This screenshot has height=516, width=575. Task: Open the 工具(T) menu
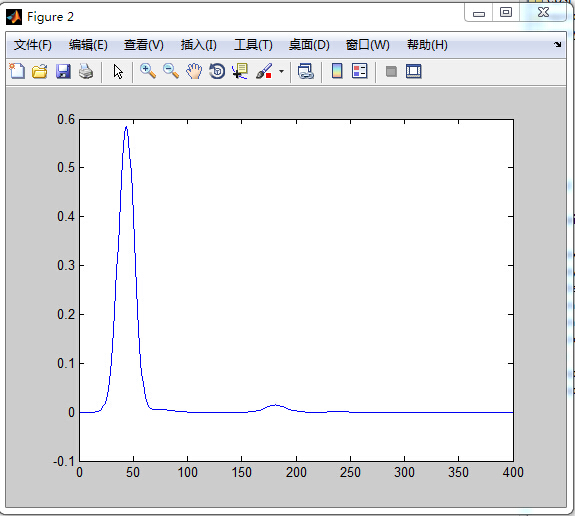[x=253, y=45]
